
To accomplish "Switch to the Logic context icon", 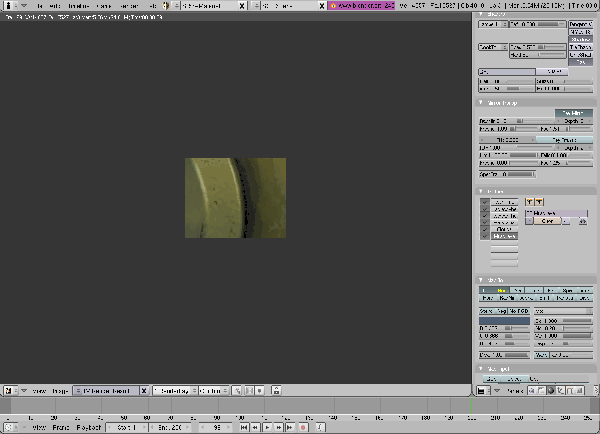I will (x=532, y=391).
